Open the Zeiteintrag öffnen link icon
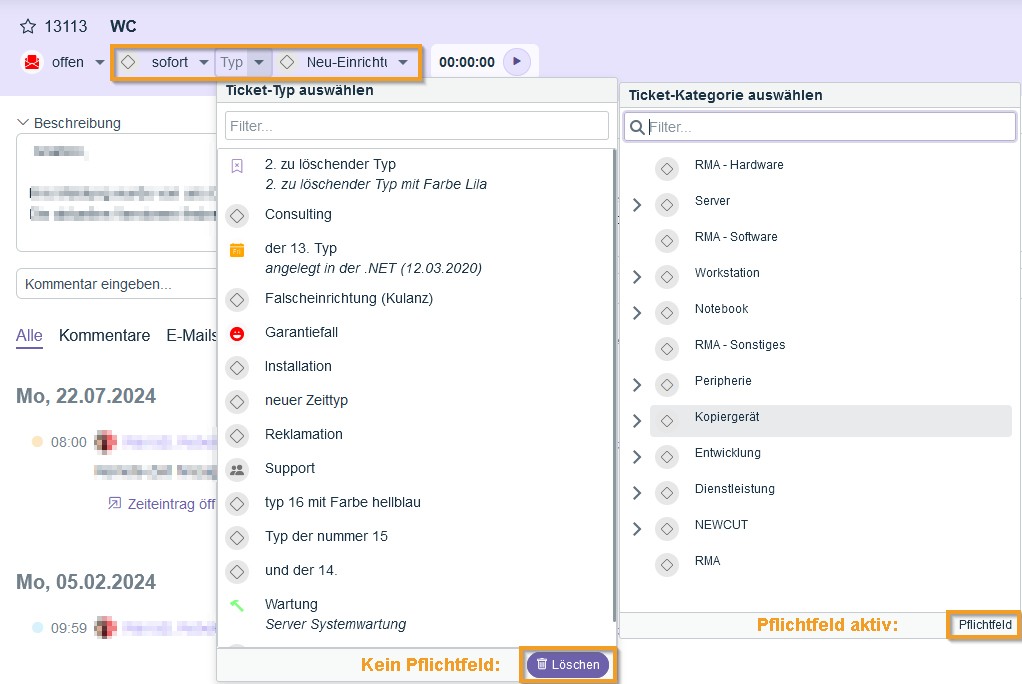This screenshot has height=684, width=1022. tap(114, 504)
